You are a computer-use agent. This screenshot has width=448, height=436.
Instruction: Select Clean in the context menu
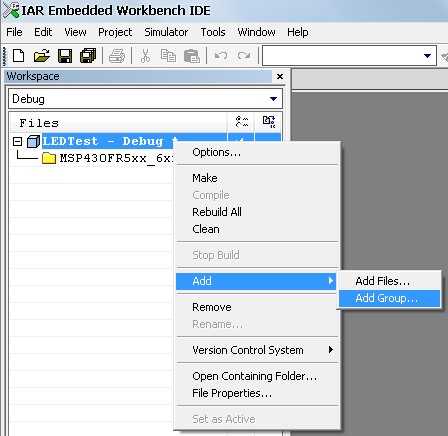257,229
